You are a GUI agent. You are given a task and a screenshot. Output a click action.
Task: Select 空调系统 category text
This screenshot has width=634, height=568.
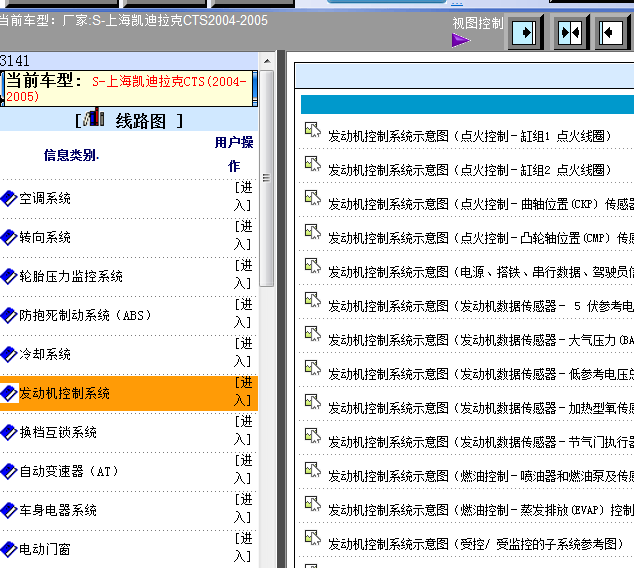click(x=45, y=198)
